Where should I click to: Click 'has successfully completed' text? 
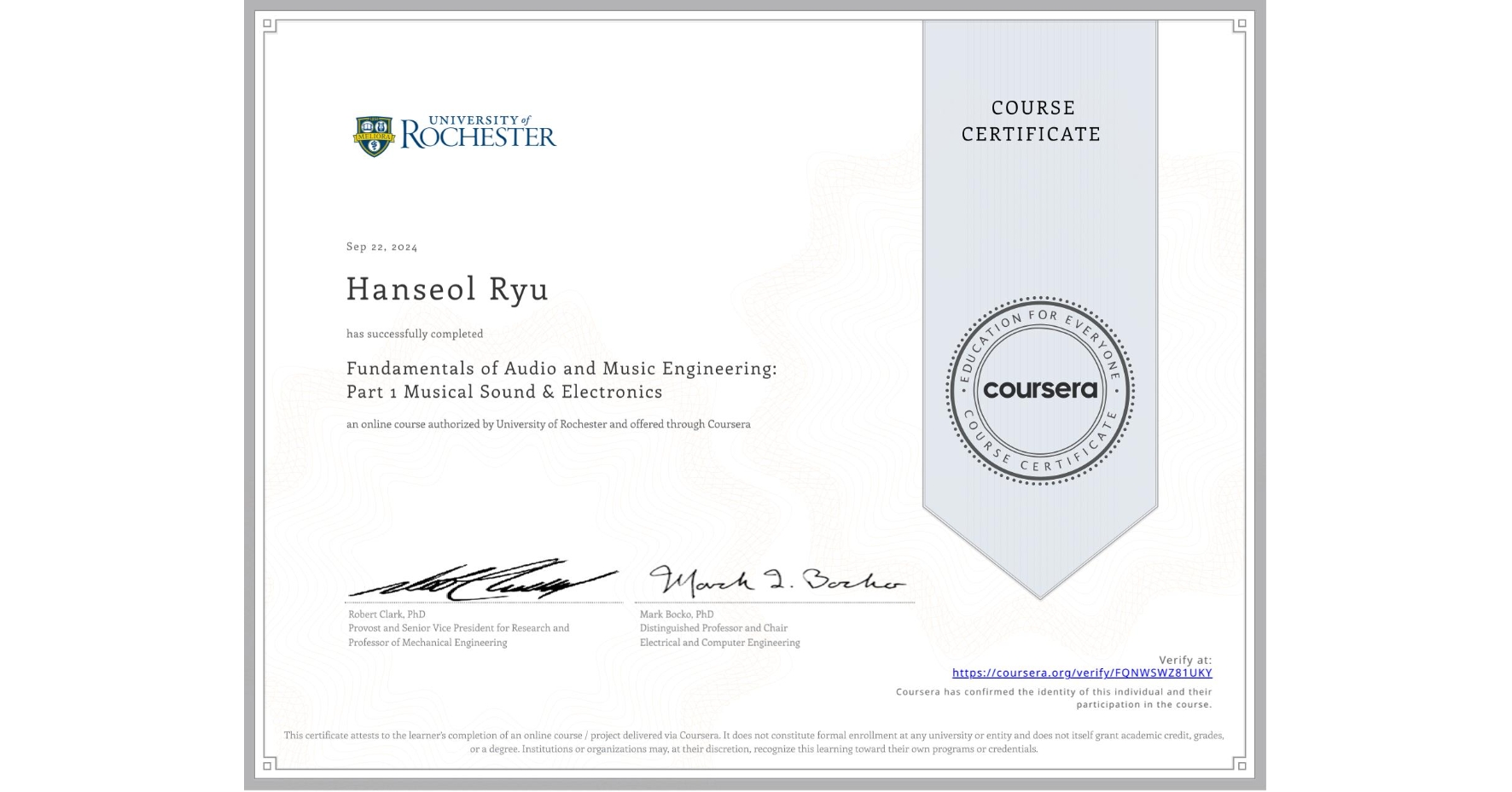click(x=415, y=334)
